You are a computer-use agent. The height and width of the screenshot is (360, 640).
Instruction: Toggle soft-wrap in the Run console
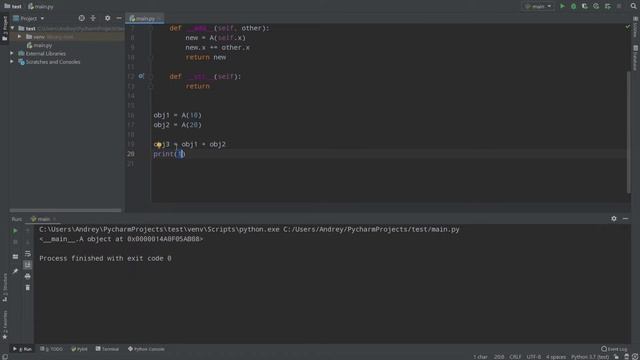click(27, 253)
